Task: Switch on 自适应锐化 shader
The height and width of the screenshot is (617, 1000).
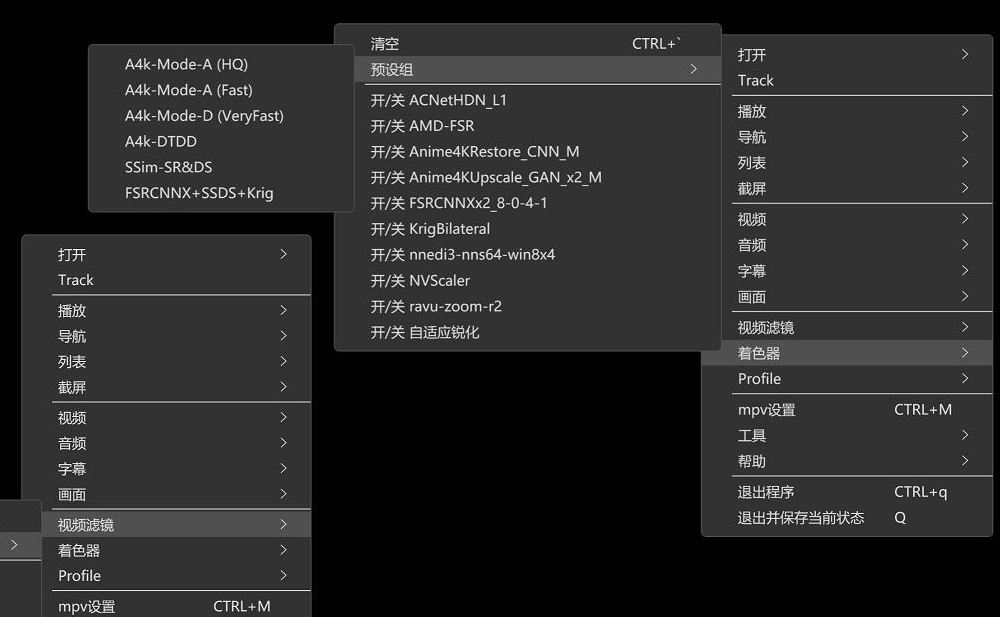Action: tap(425, 332)
